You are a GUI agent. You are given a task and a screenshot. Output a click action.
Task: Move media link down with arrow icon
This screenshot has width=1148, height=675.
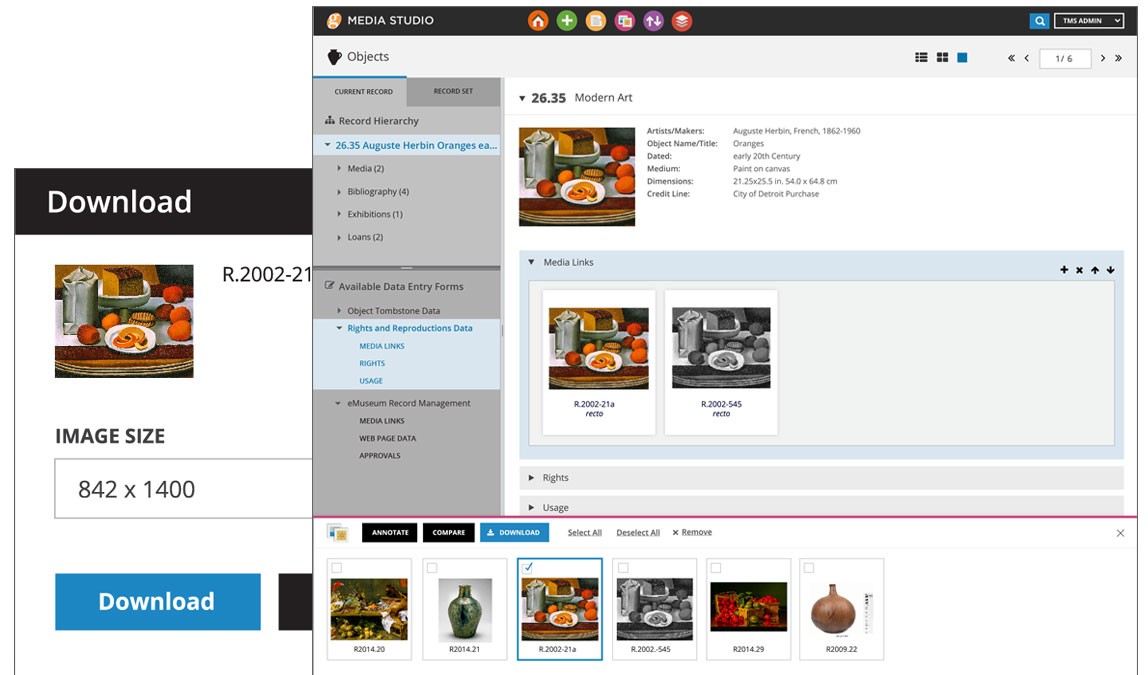(1111, 270)
